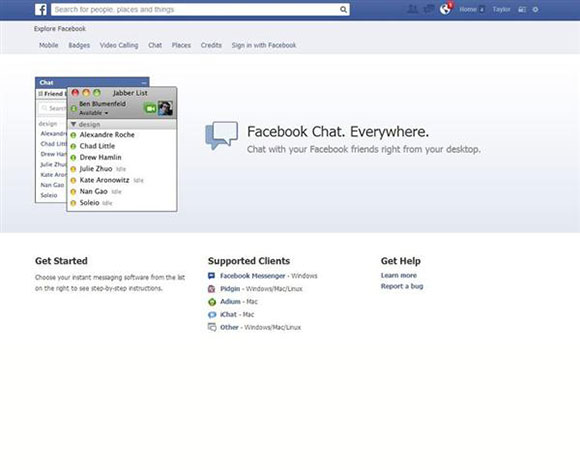Open friend requests icon in top bar
Viewport: 580px width, 470px height.
tap(412, 9)
